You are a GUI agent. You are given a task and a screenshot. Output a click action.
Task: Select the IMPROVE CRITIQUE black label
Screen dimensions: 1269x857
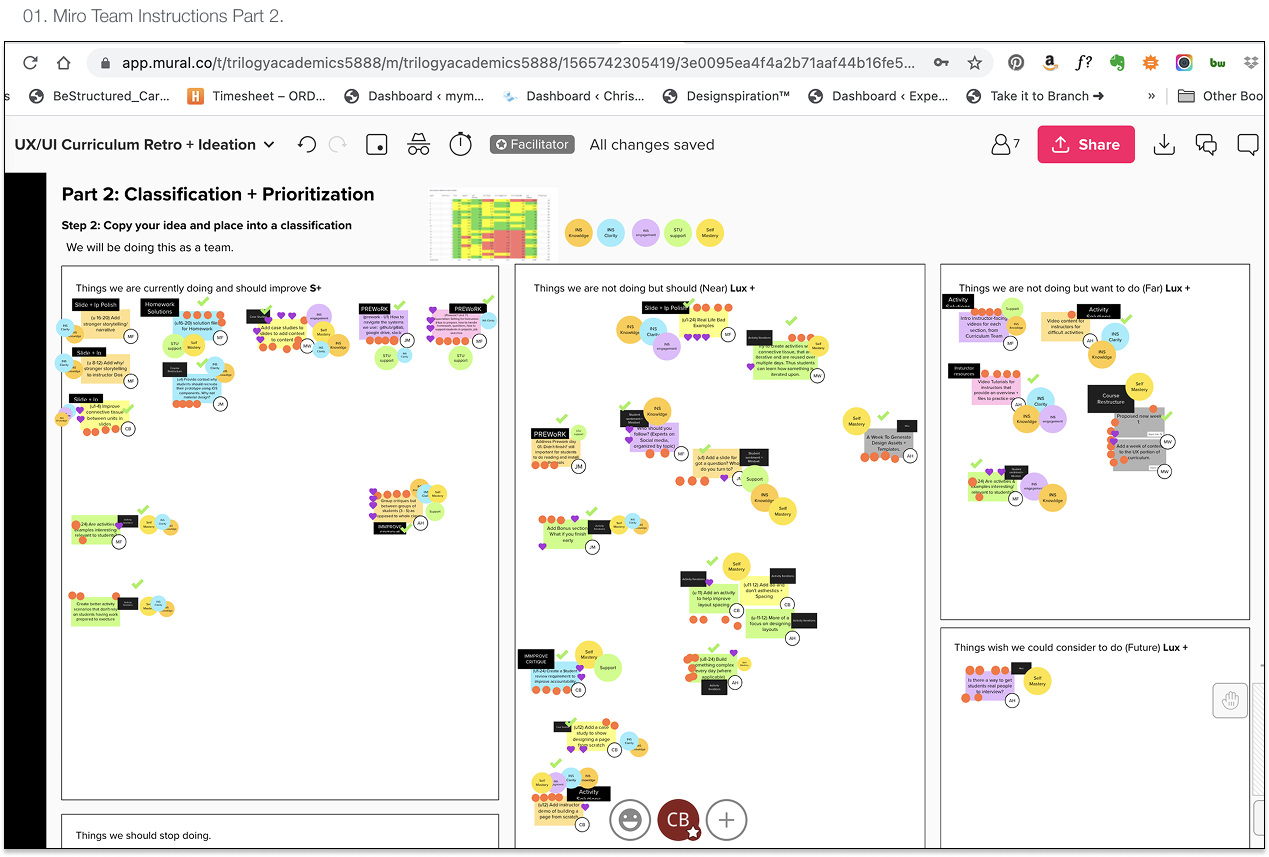537,659
